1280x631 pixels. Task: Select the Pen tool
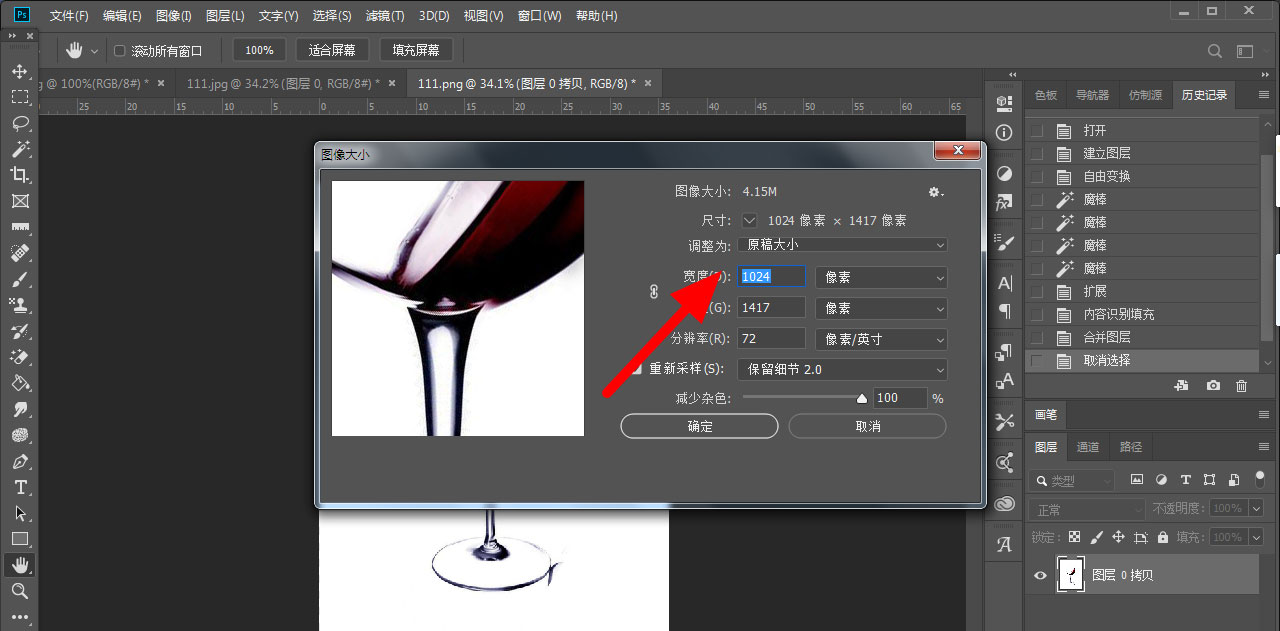tap(20, 461)
